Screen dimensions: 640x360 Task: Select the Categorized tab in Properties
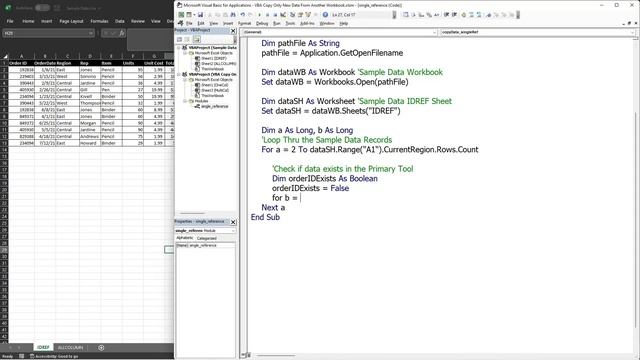207,238
